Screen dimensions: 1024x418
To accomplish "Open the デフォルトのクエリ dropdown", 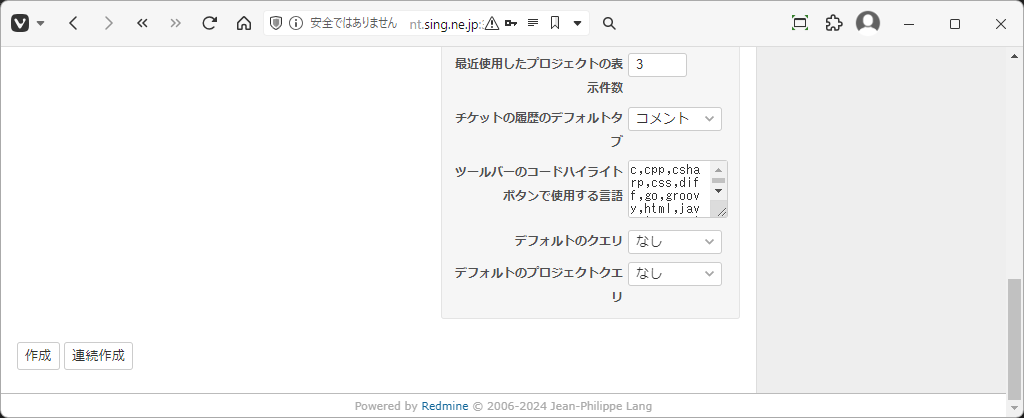I will tap(675, 242).
